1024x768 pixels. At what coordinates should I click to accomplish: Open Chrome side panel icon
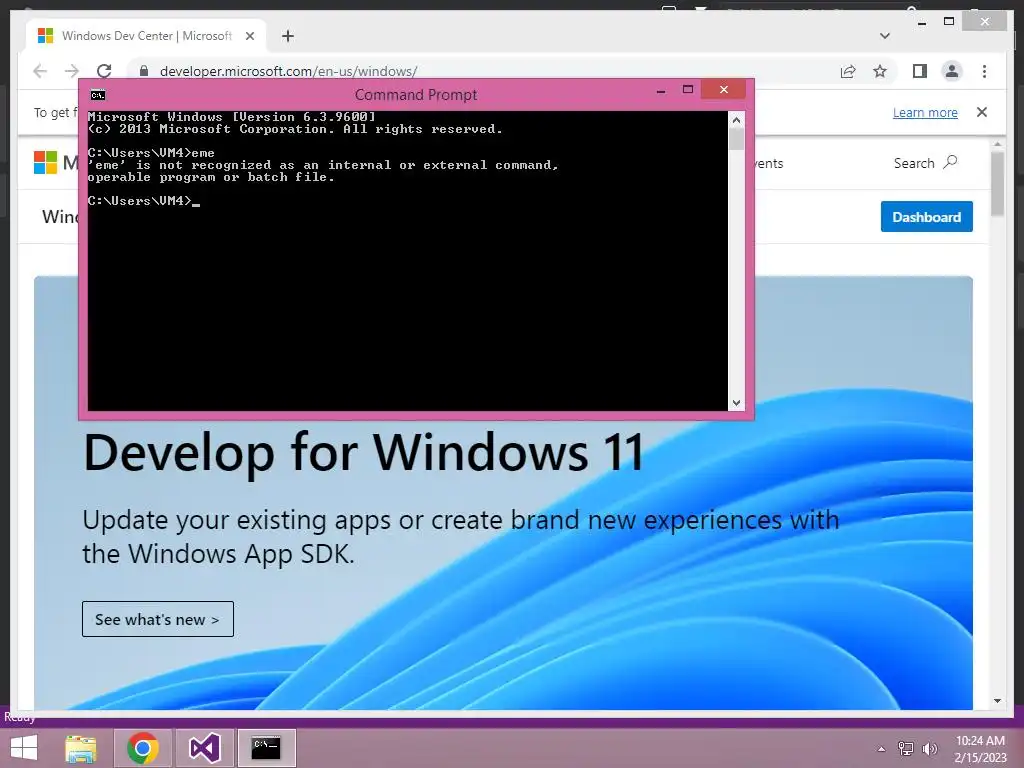920,71
